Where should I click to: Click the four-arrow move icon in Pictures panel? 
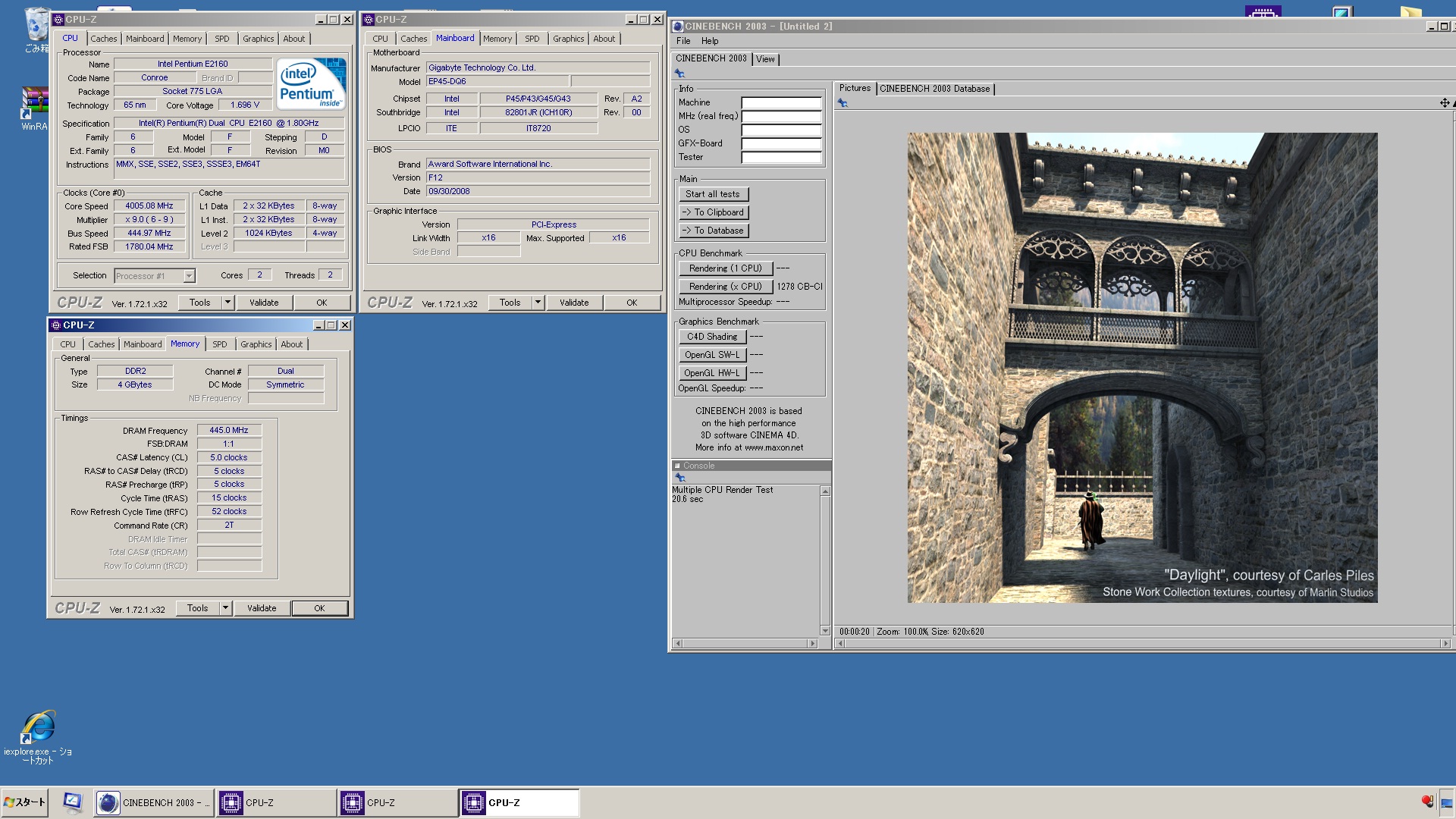(1445, 103)
